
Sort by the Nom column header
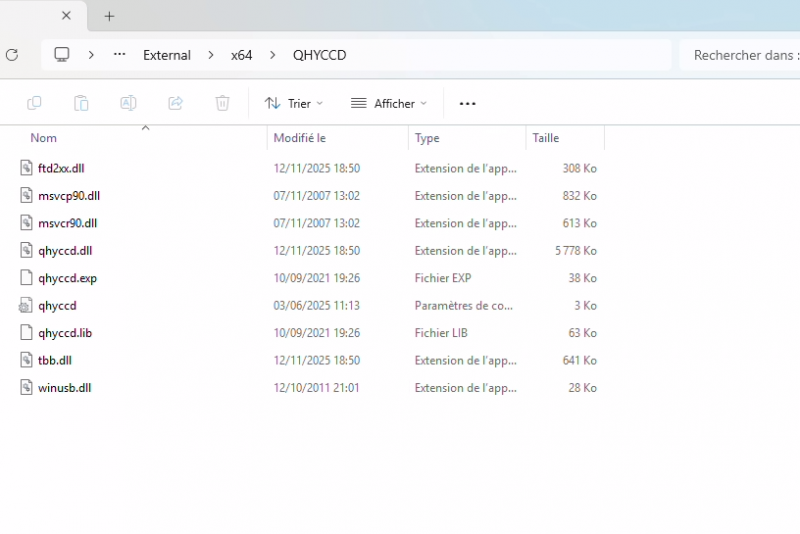click(43, 138)
